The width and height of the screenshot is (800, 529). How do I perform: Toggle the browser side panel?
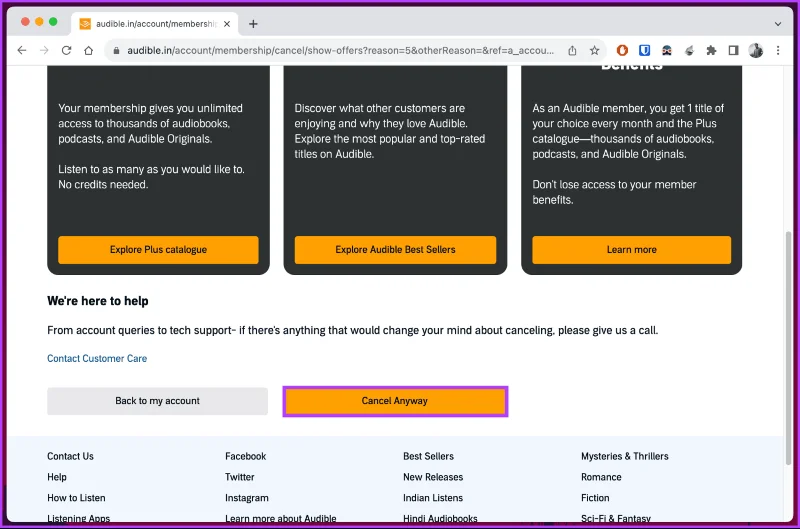click(734, 50)
